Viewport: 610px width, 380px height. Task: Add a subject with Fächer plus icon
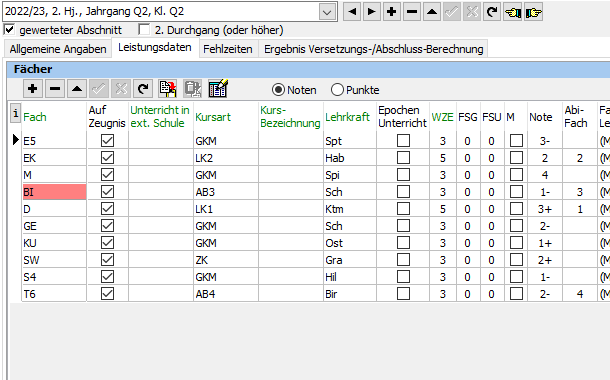(33, 89)
